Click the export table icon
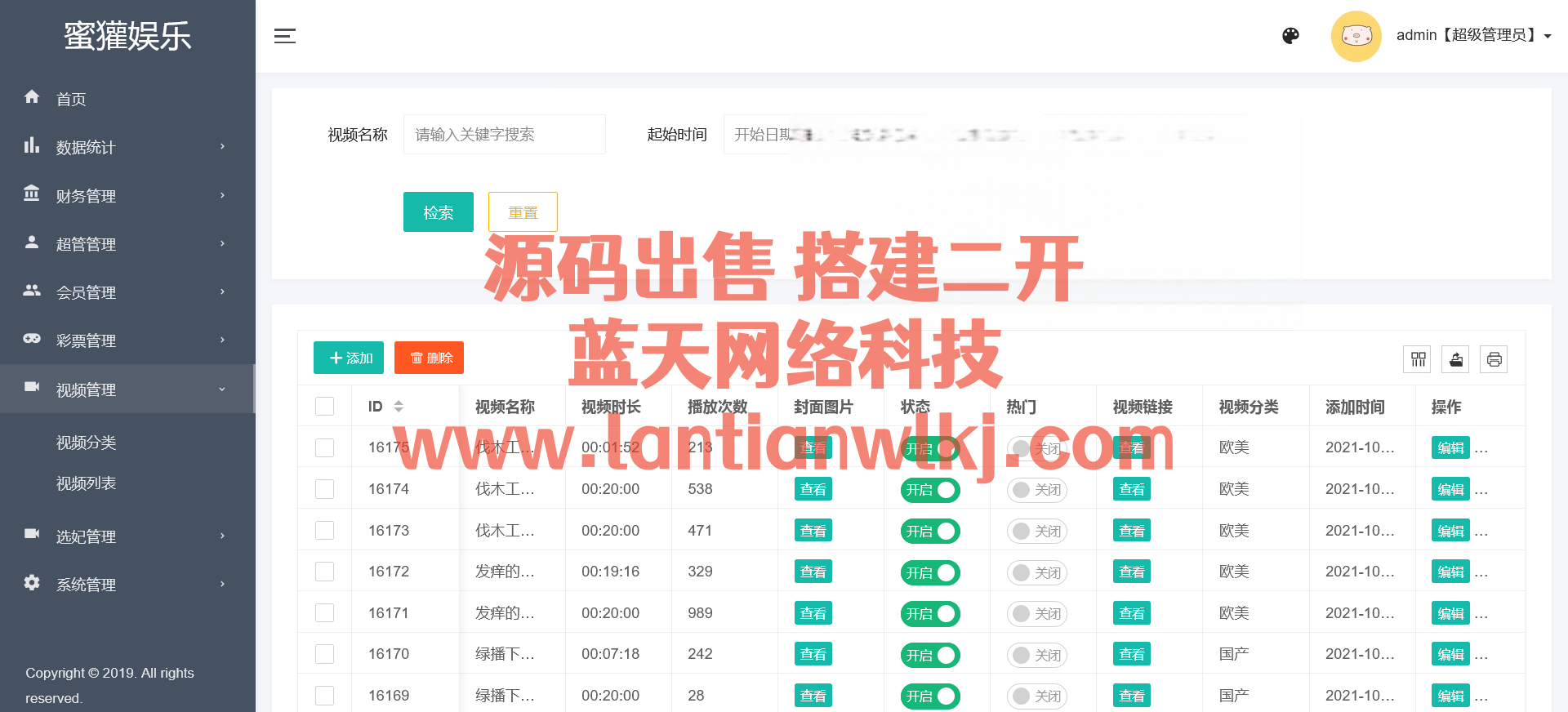The width and height of the screenshot is (1568, 712). (x=1456, y=359)
